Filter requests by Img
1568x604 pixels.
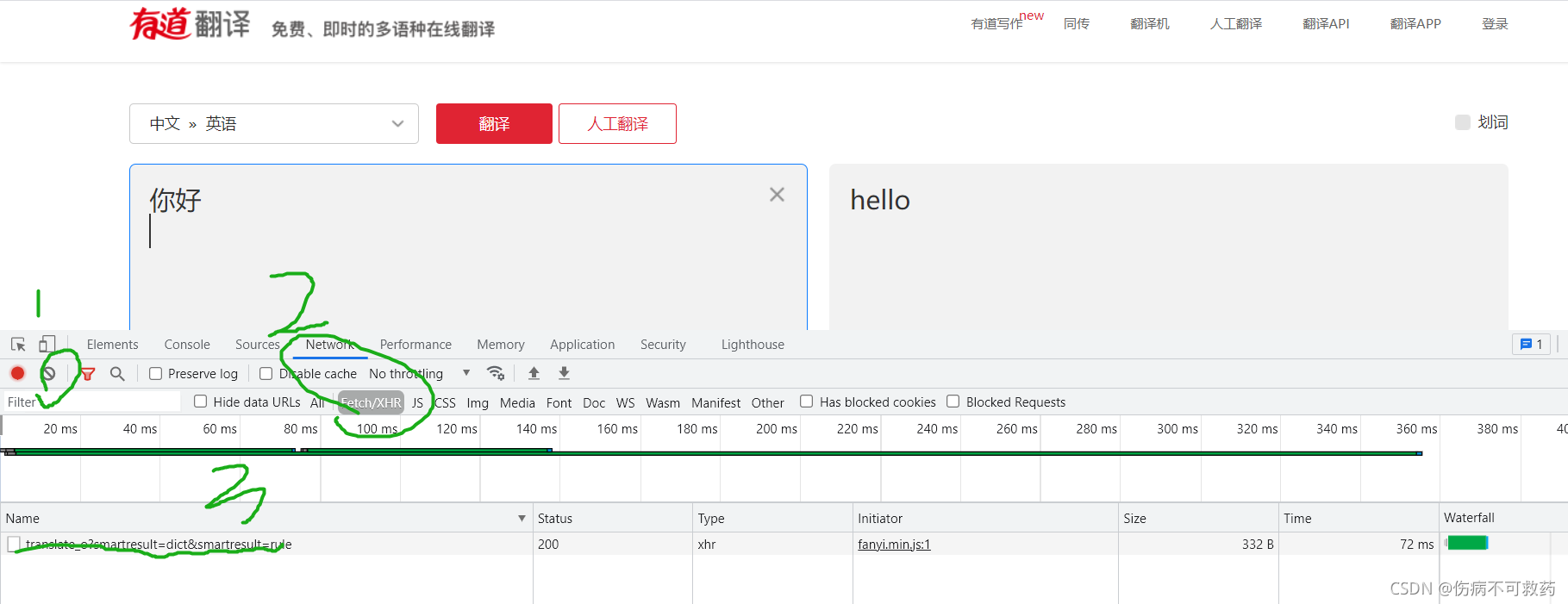(x=478, y=402)
